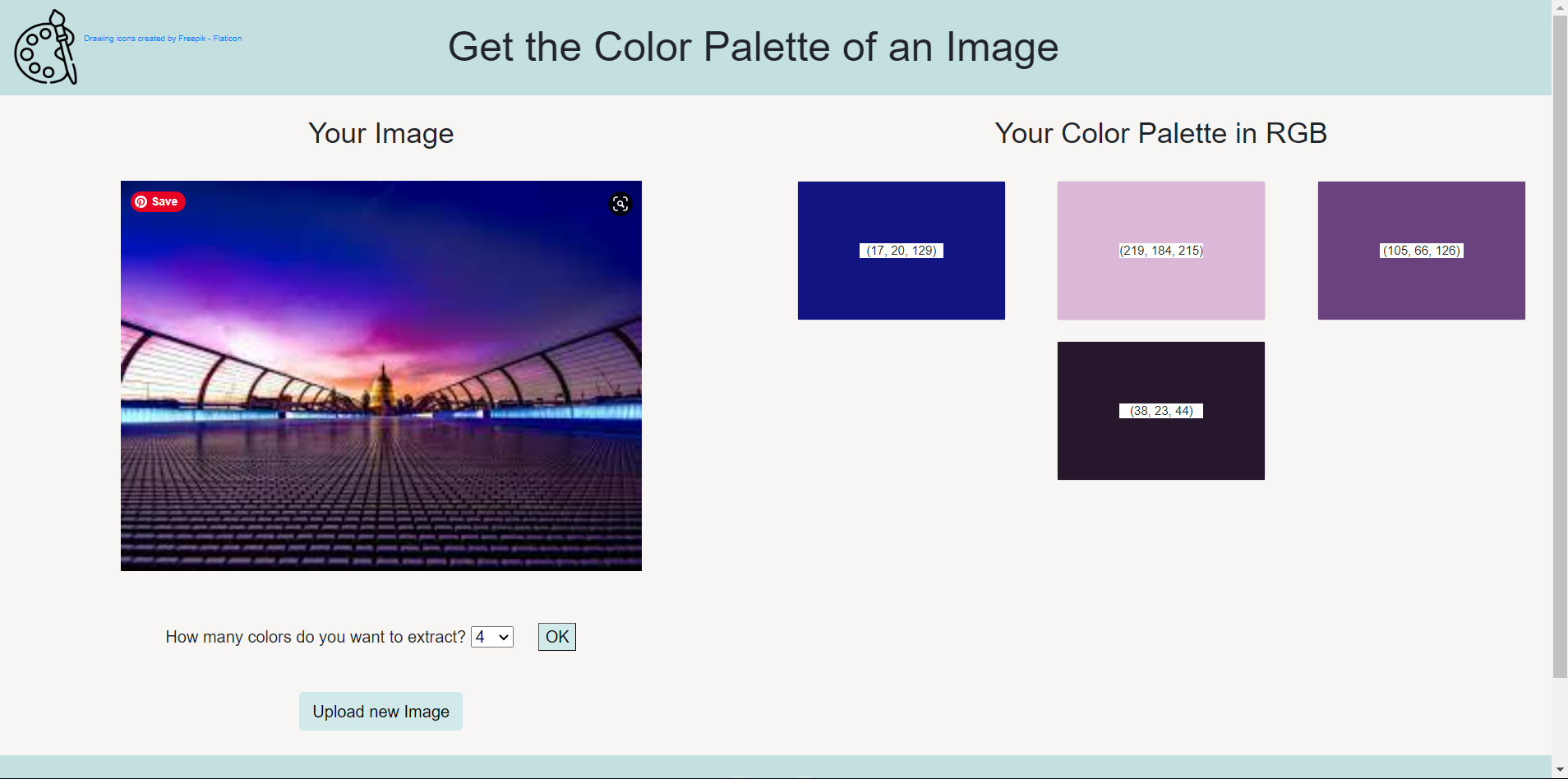
Task: Click the bridge sunset image
Action: [380, 376]
